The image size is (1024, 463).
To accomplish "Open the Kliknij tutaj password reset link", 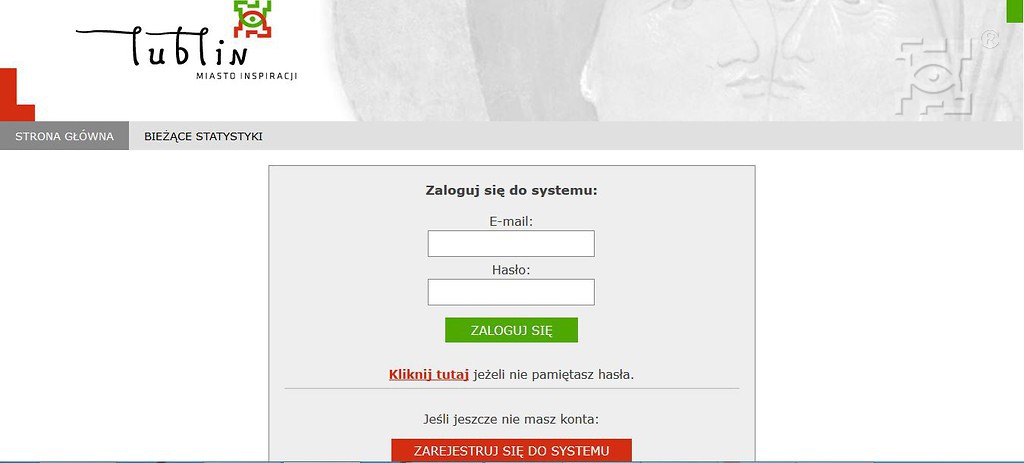I will 428,375.
